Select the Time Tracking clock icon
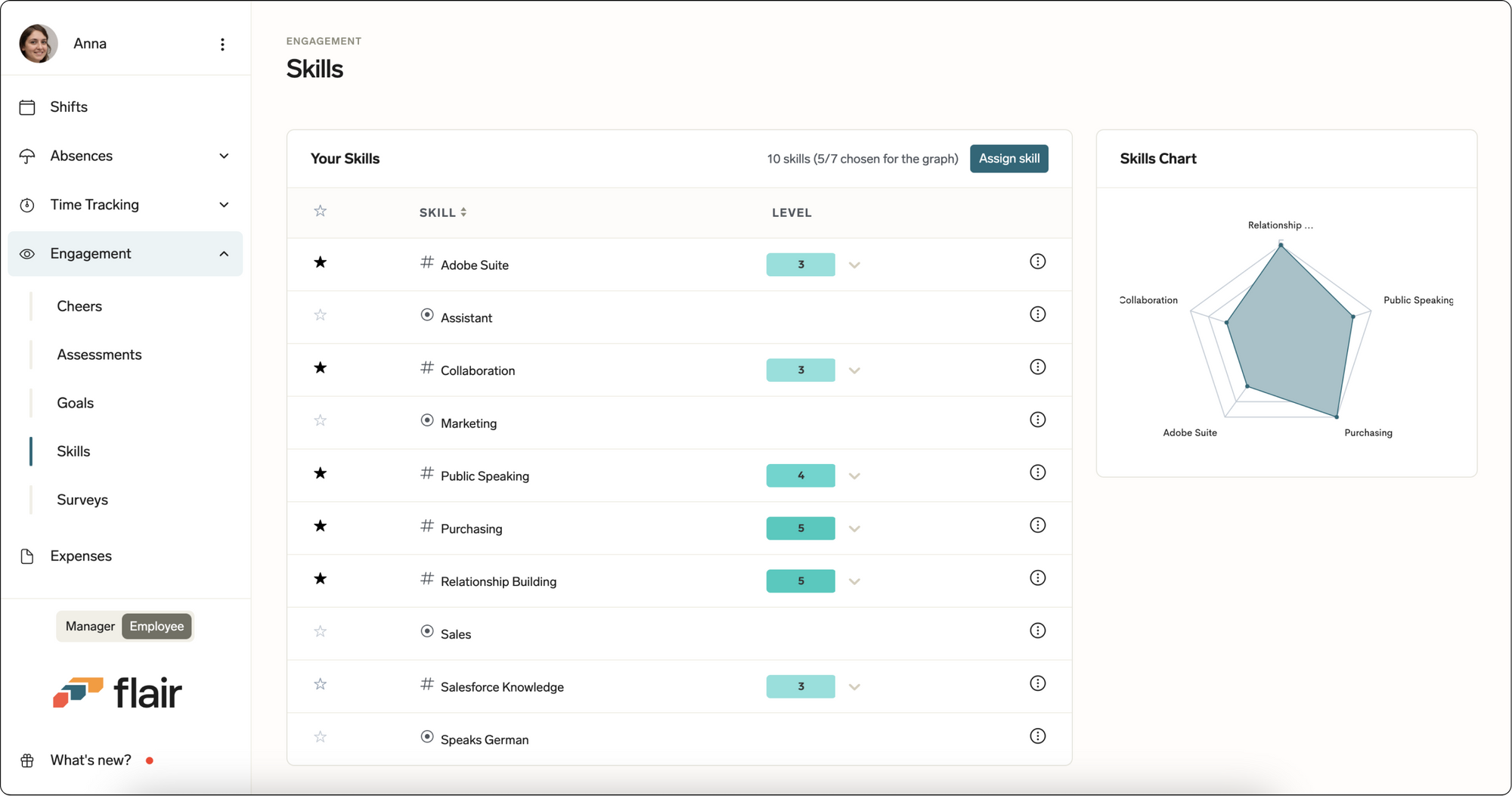 (x=27, y=204)
